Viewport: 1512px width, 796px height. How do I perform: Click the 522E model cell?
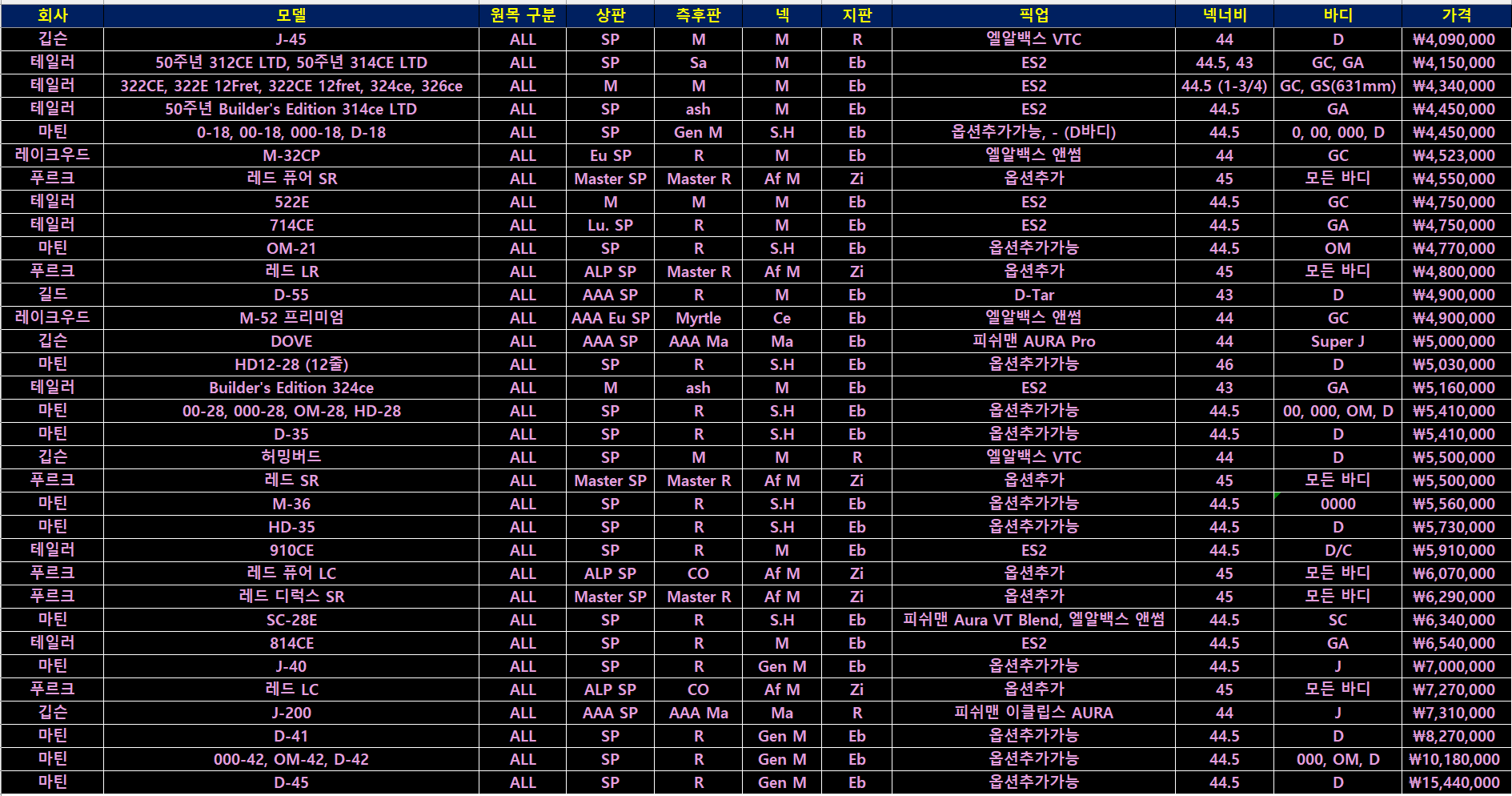[x=291, y=202]
